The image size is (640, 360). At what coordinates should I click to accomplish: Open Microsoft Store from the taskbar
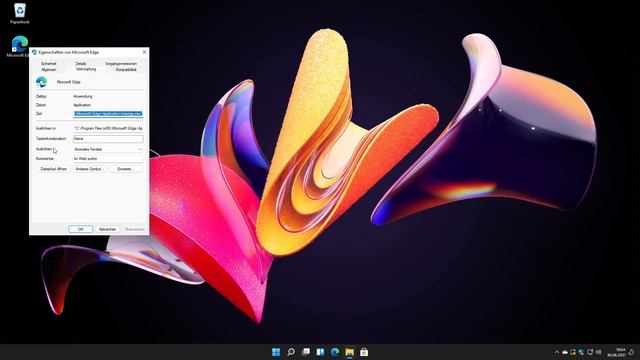click(364, 352)
